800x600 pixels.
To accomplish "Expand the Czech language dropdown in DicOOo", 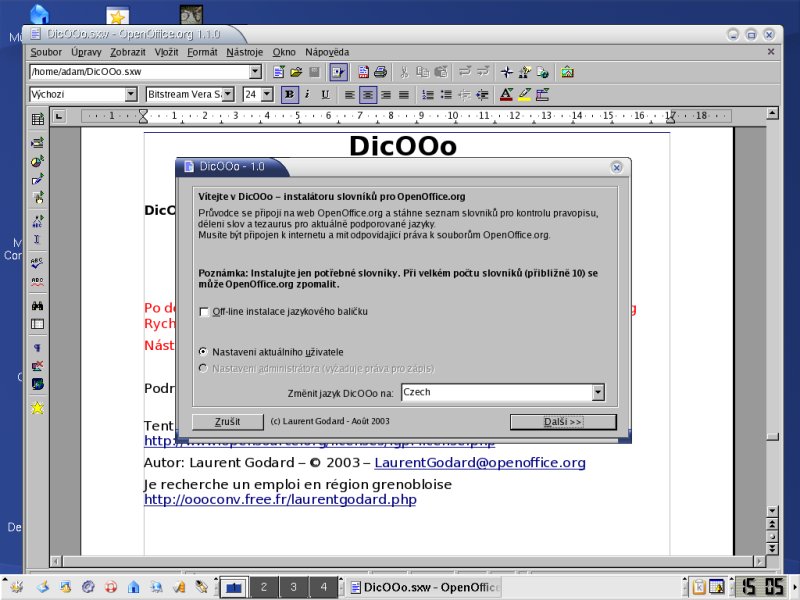I will (598, 392).
